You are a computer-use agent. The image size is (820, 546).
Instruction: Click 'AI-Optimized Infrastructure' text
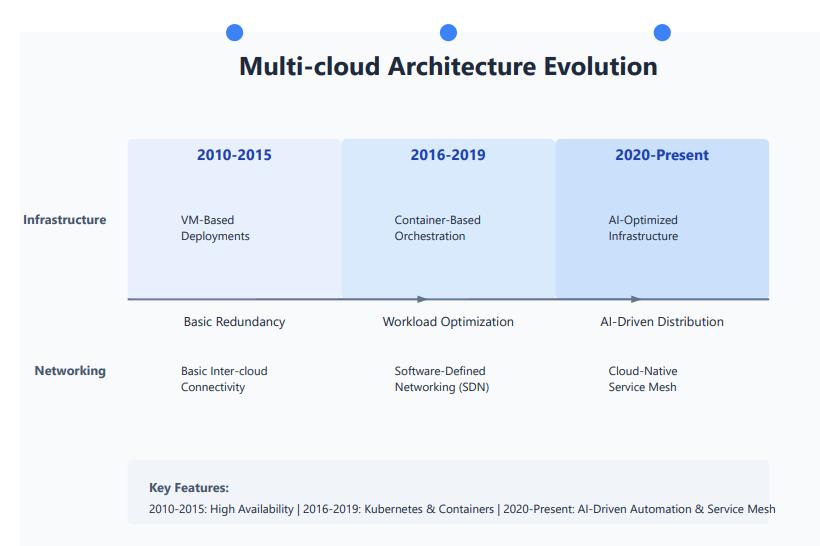coord(643,228)
